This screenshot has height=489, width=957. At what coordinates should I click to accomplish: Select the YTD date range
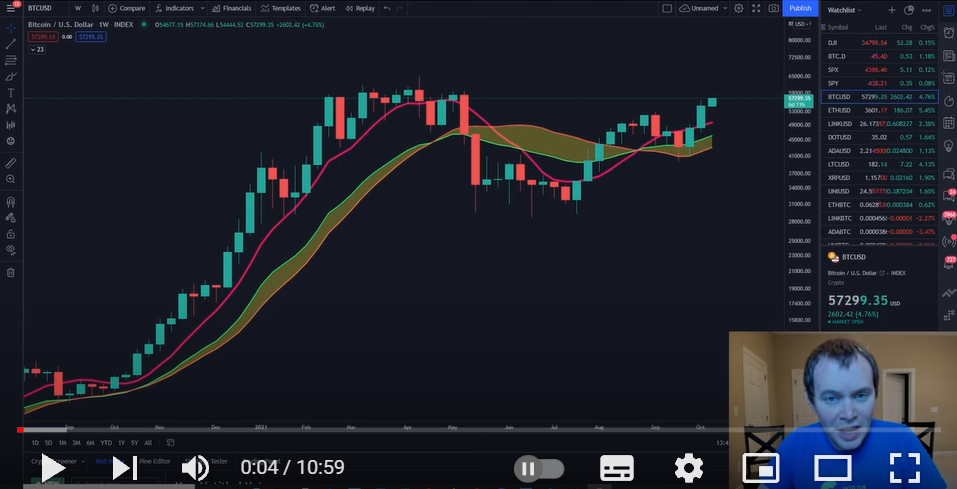pyautogui.click(x=106, y=443)
